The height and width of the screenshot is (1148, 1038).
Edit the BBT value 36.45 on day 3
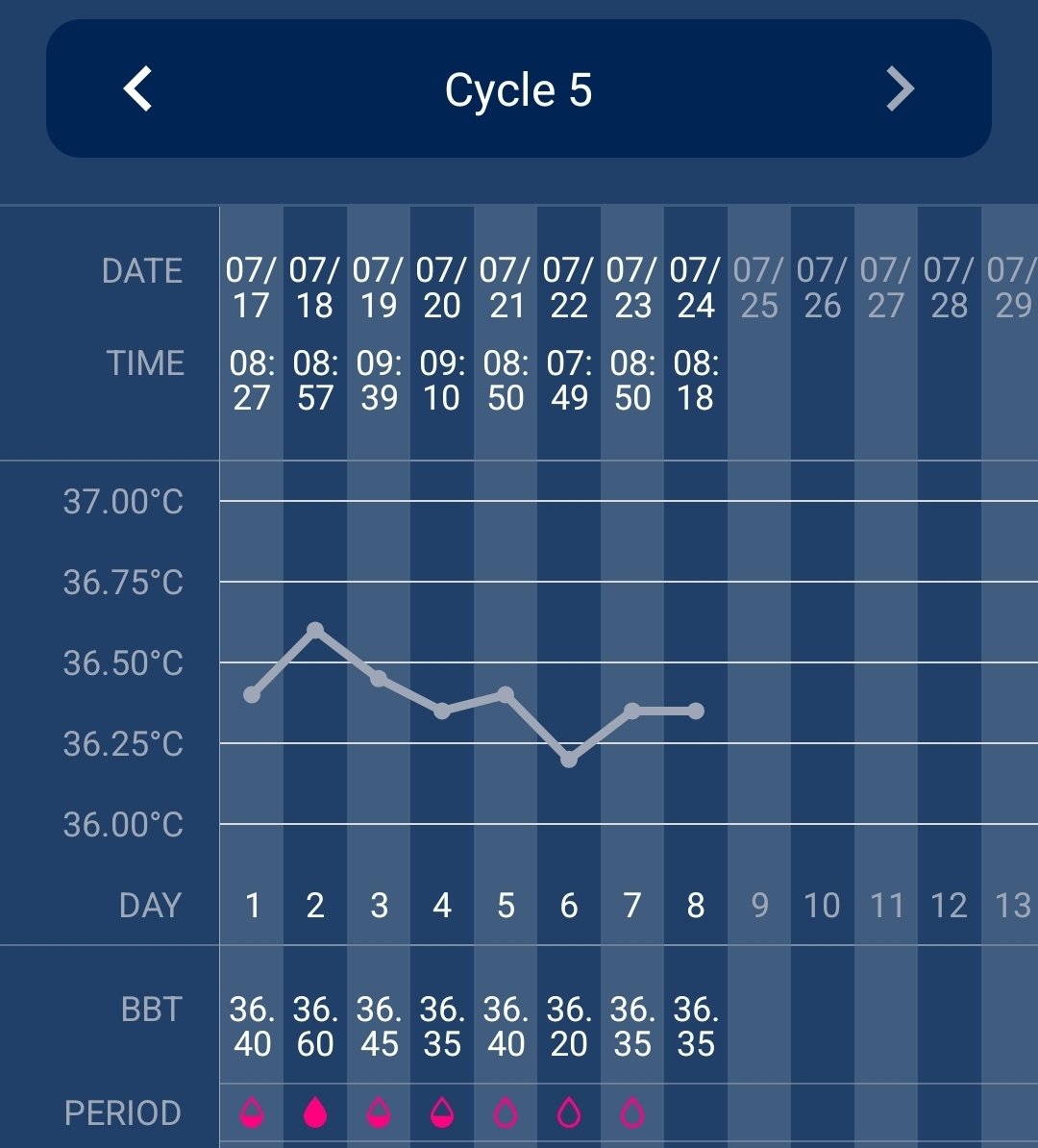coord(379,1026)
